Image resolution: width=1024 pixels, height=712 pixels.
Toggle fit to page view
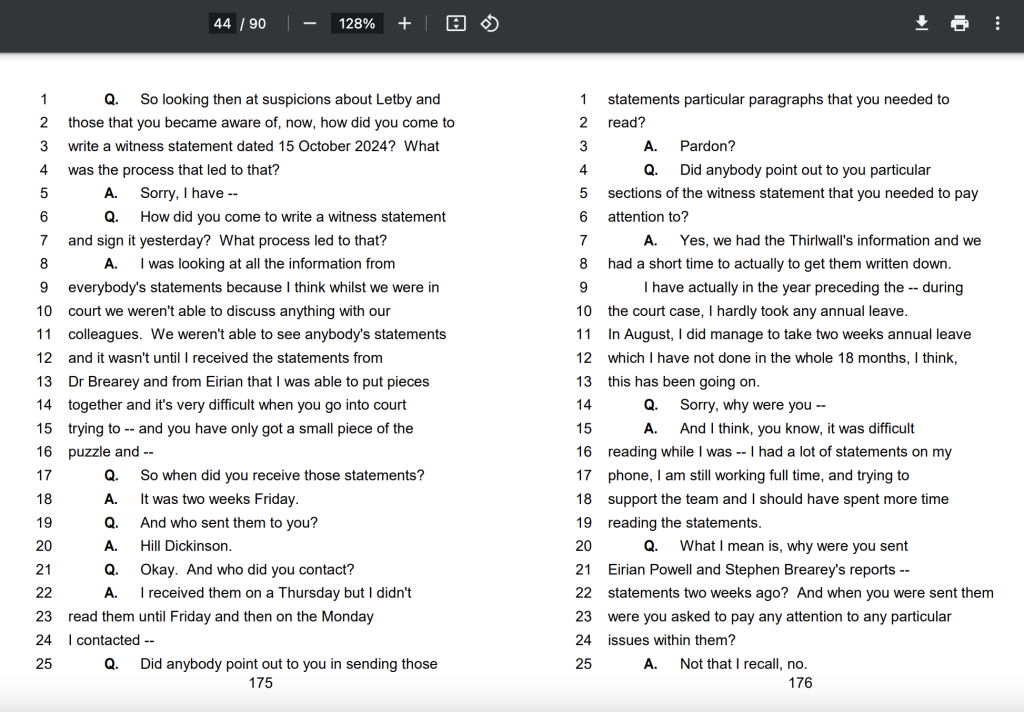pos(456,23)
